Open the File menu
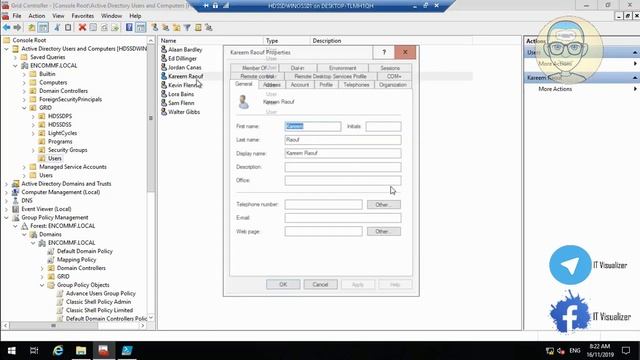Viewport: 640px width, 360px height. [17, 16]
